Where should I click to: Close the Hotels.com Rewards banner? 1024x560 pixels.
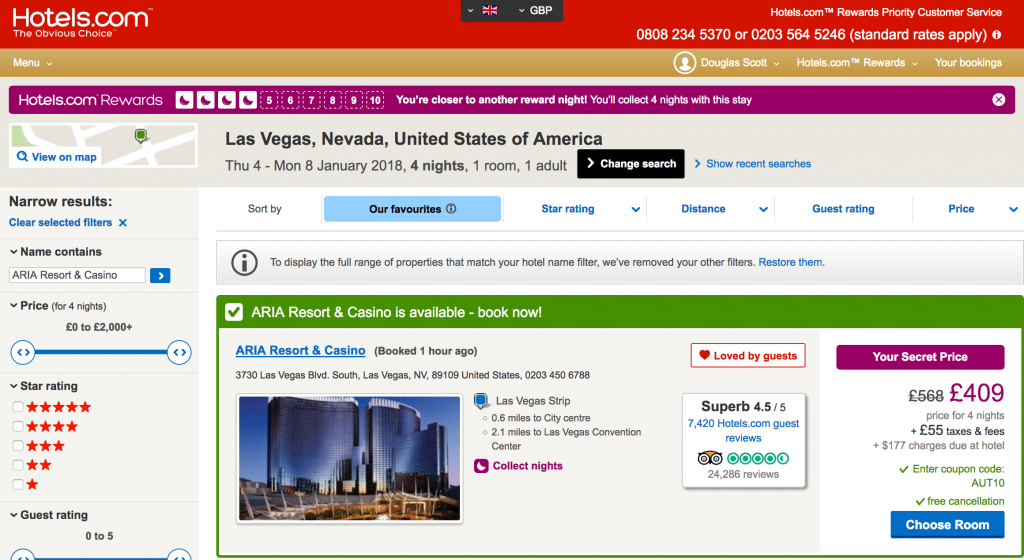coord(998,100)
